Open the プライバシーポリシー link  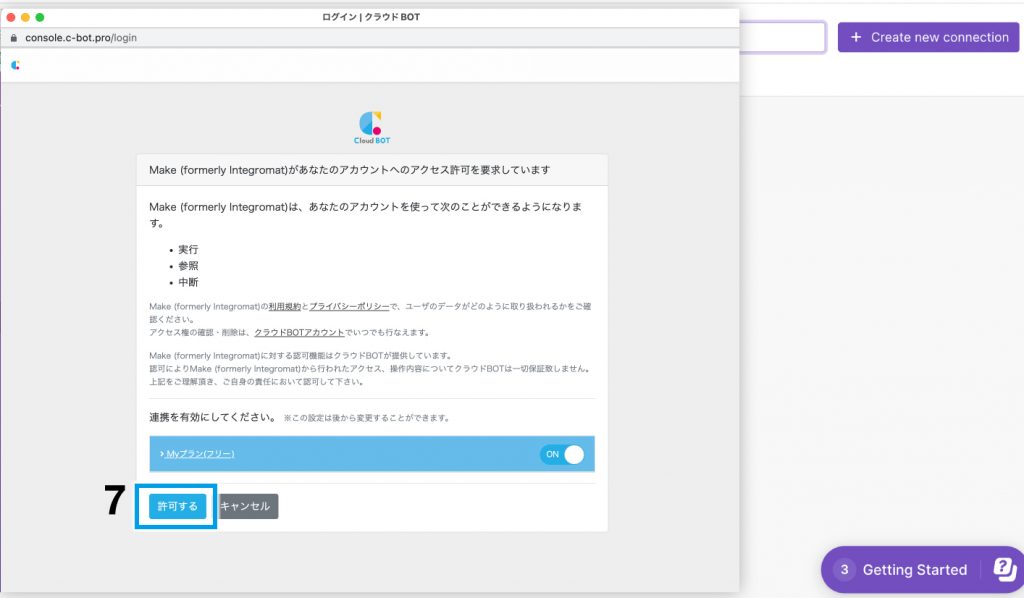click(349, 306)
